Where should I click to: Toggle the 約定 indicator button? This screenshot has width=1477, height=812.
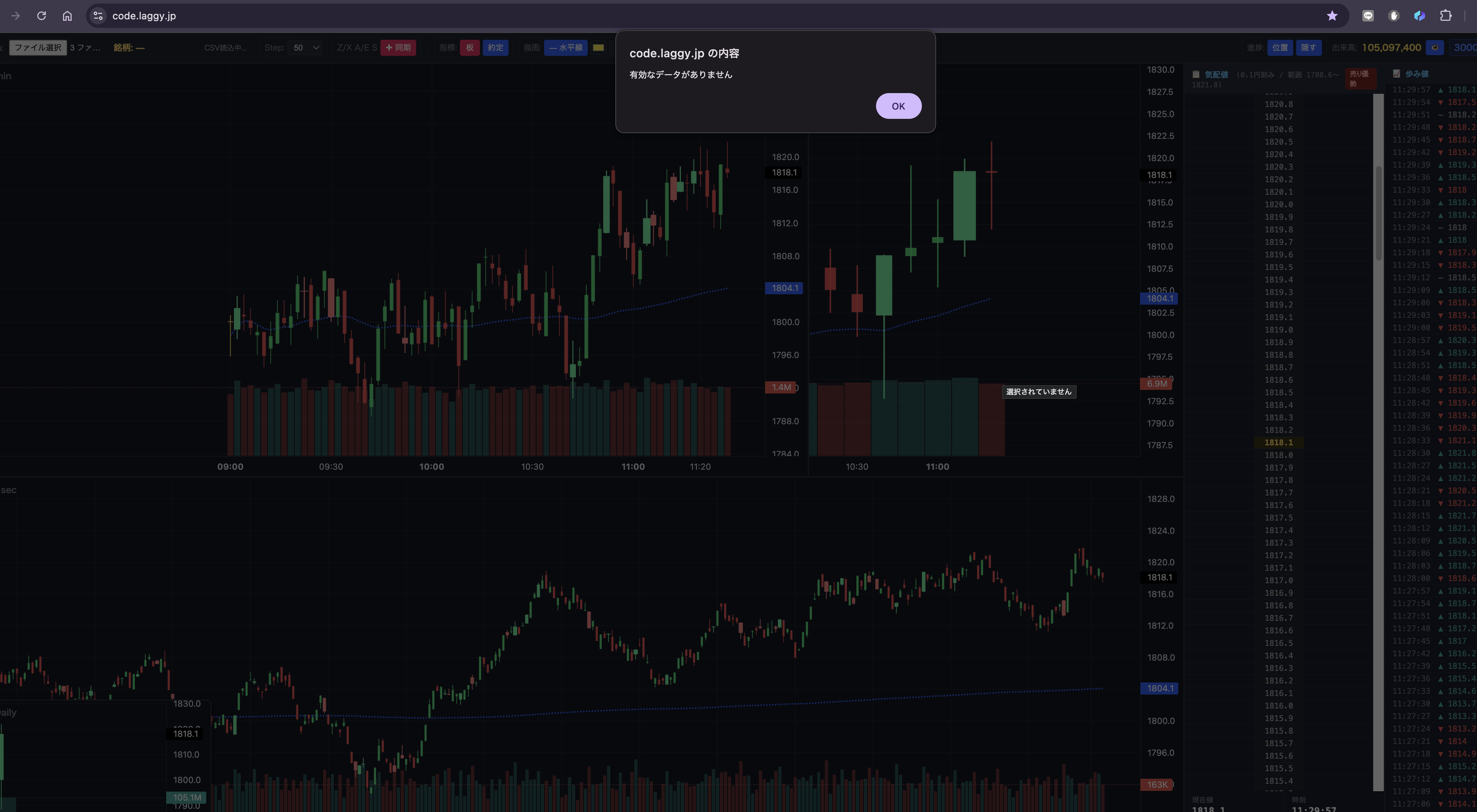click(x=495, y=48)
